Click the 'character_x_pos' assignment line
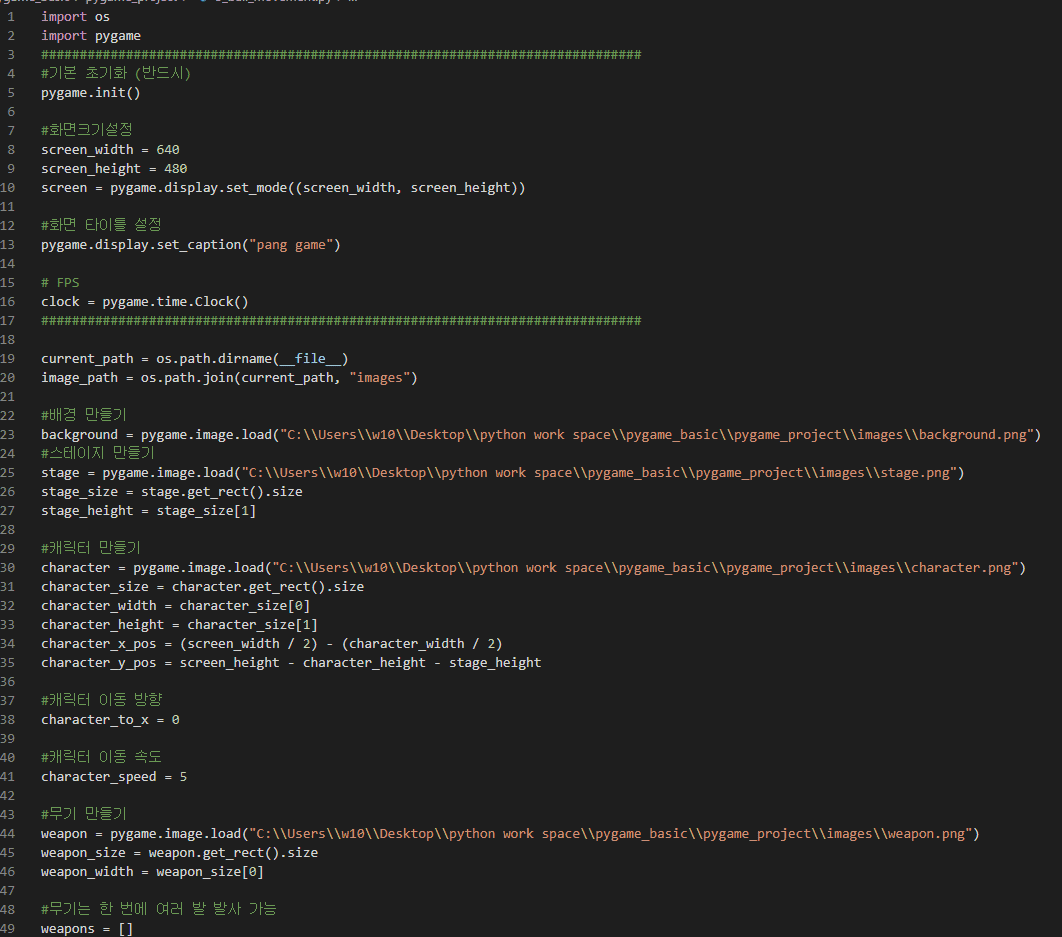This screenshot has height=937, width=1062. (272, 643)
